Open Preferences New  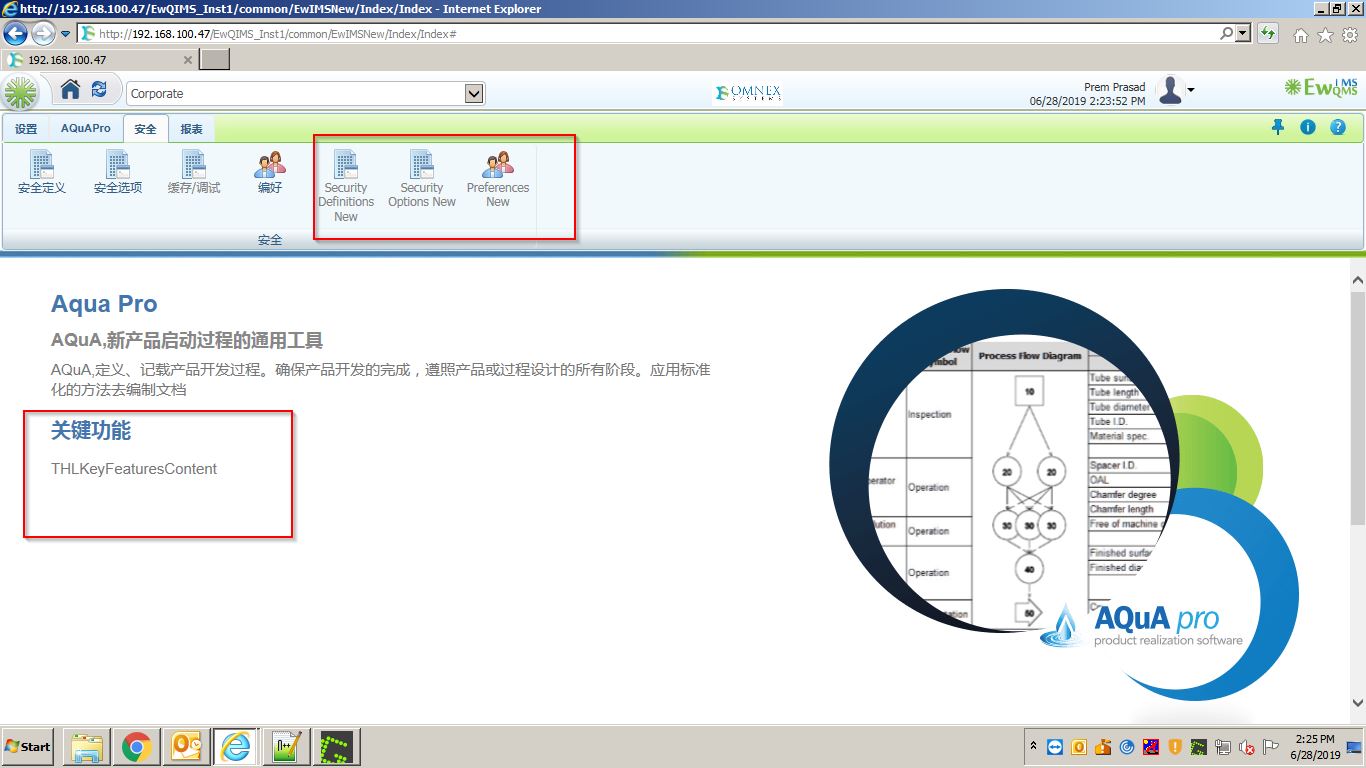[x=498, y=180]
